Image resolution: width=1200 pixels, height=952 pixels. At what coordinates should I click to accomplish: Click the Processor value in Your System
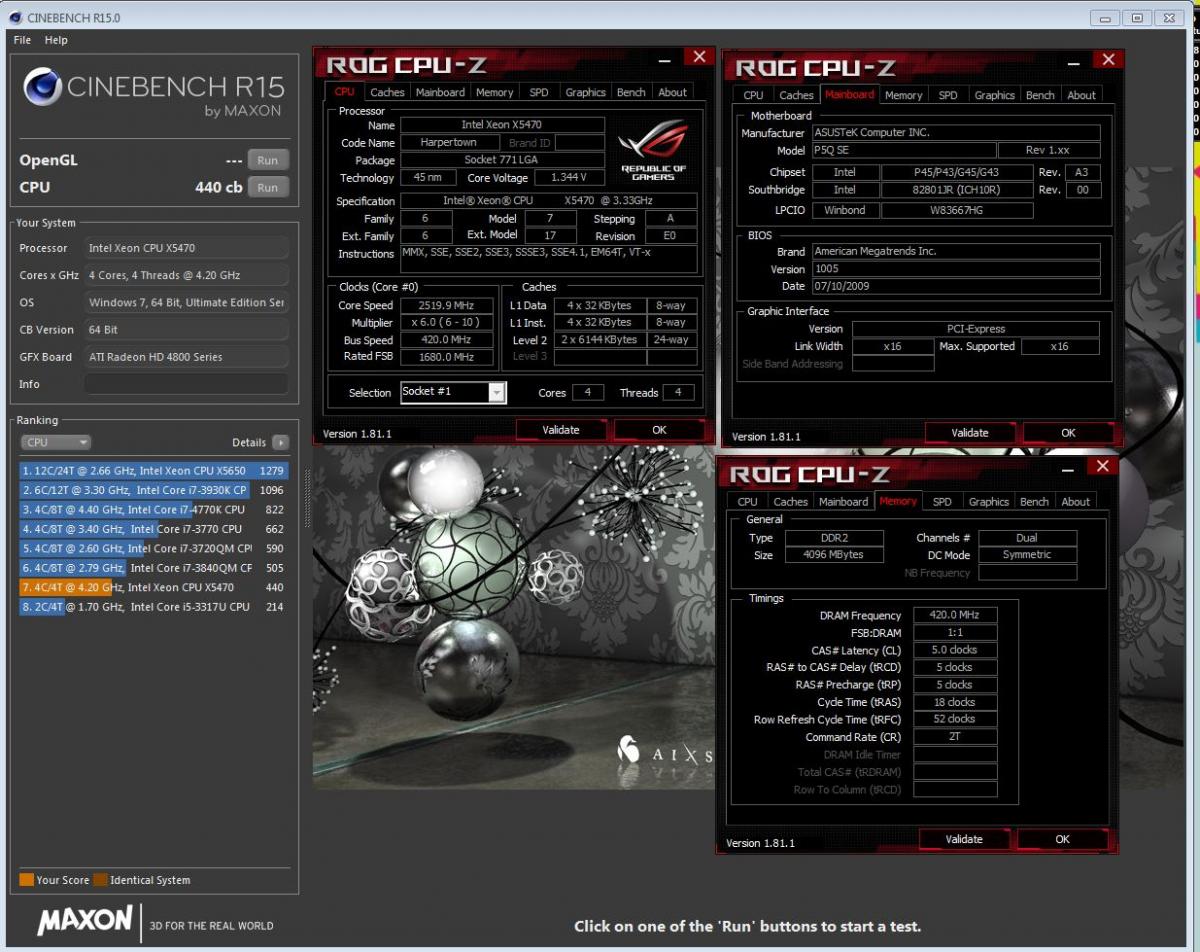click(186, 248)
